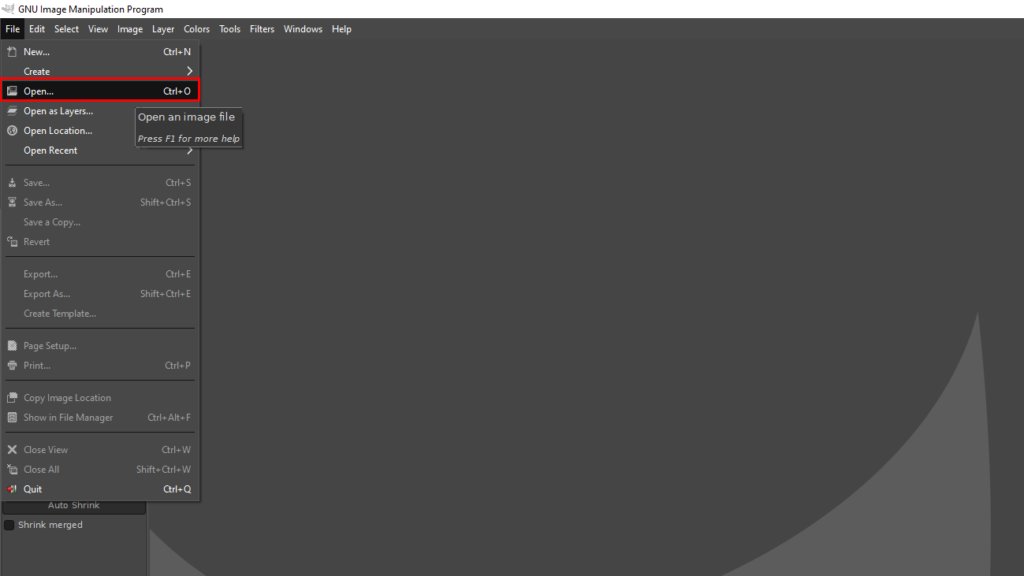The image size is (1024, 576).
Task: Choose Print... in the File menu
Action: click(x=100, y=365)
